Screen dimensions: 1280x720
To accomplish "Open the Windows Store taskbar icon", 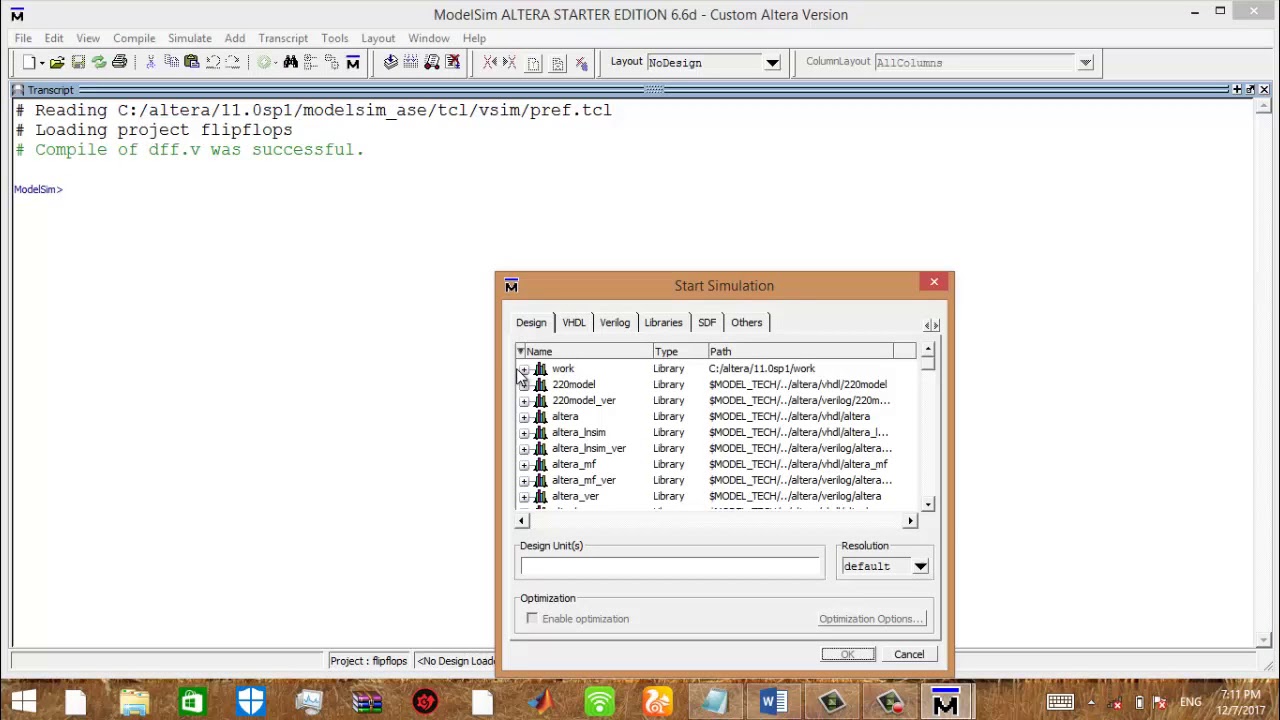I will point(191,702).
